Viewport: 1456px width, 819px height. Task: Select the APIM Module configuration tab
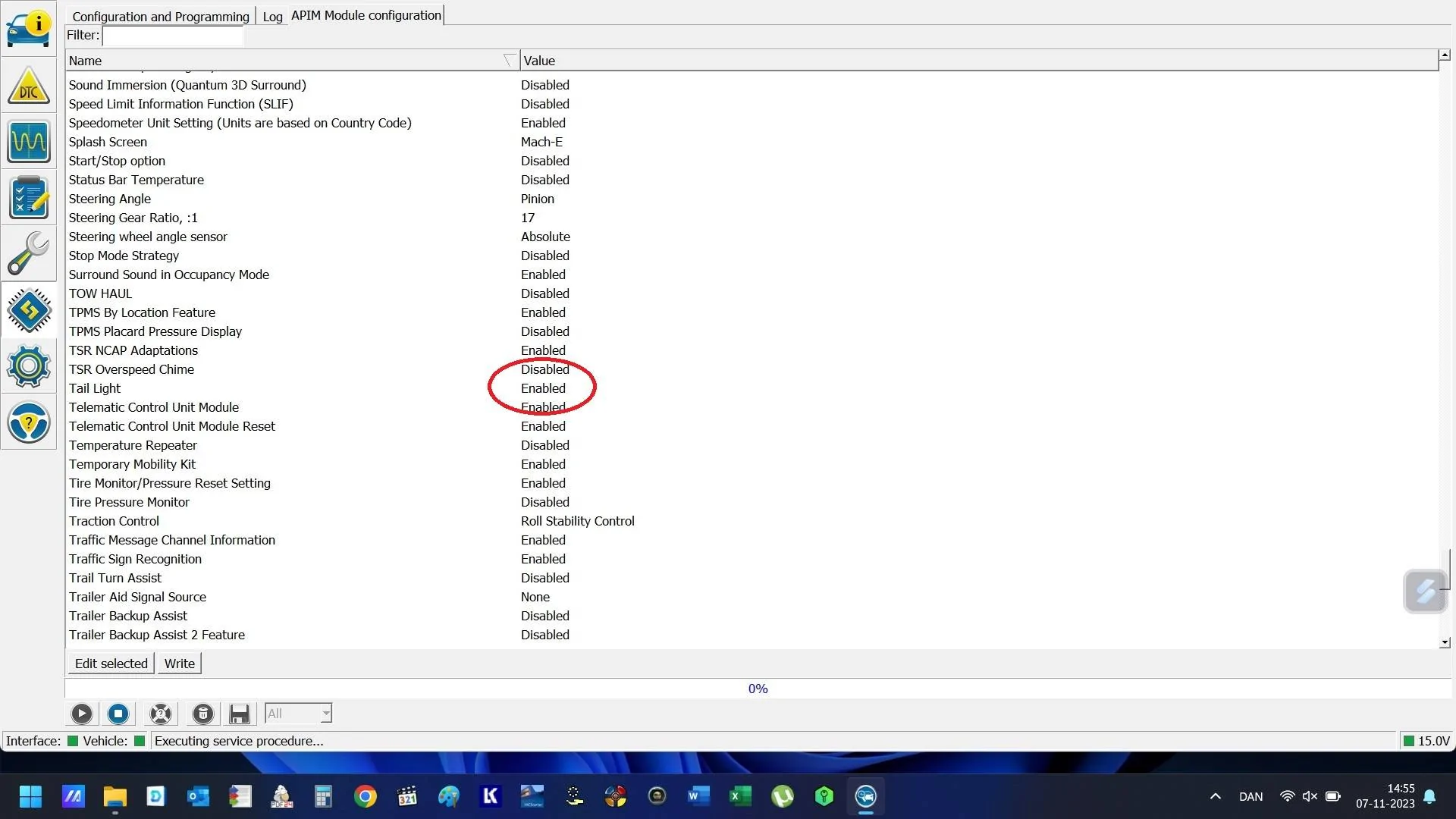click(x=366, y=15)
